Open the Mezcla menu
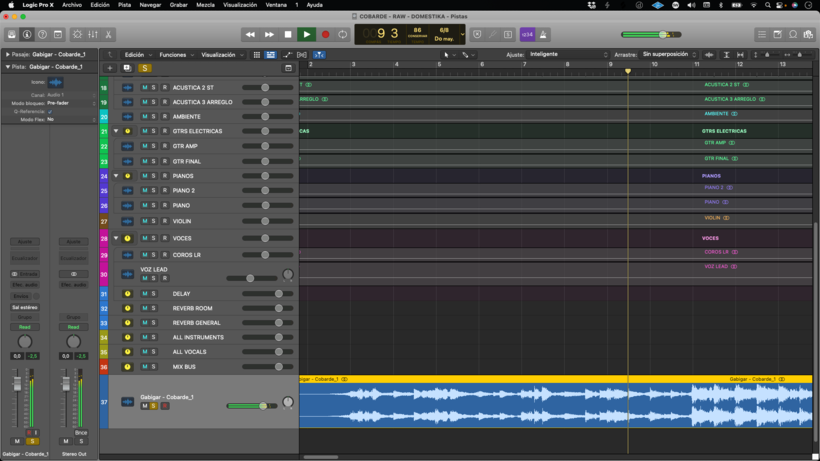The image size is (820, 461). tap(205, 5)
